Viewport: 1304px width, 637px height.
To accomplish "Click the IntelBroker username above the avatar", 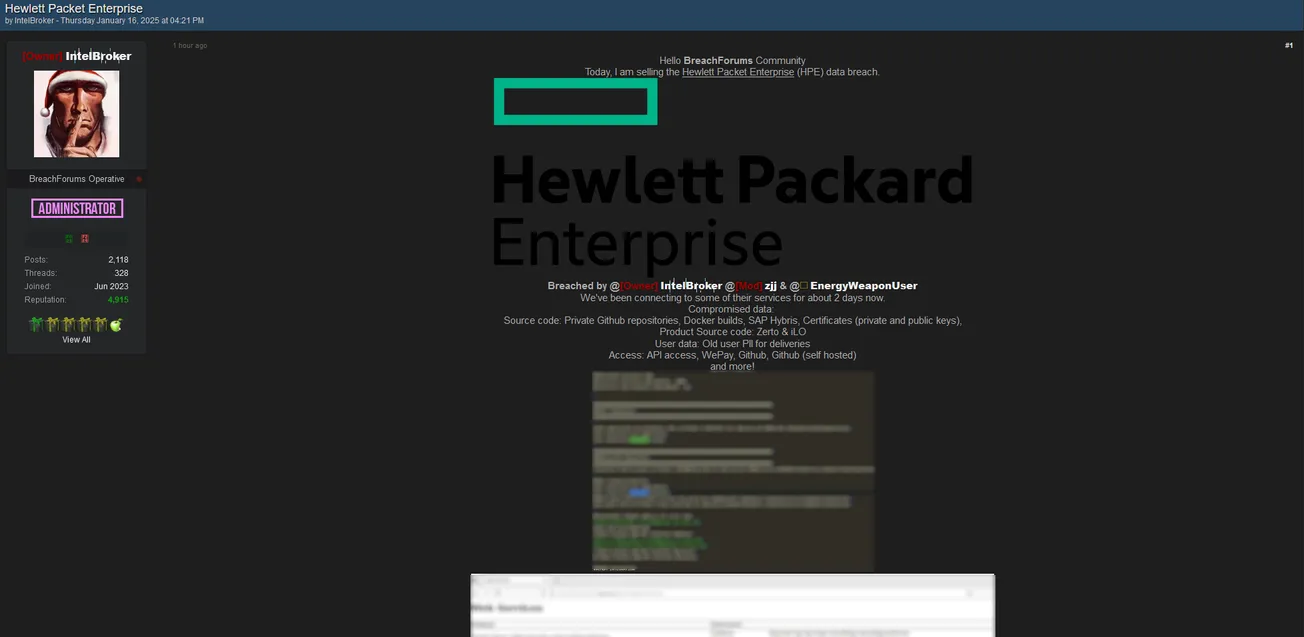I will (x=97, y=56).
